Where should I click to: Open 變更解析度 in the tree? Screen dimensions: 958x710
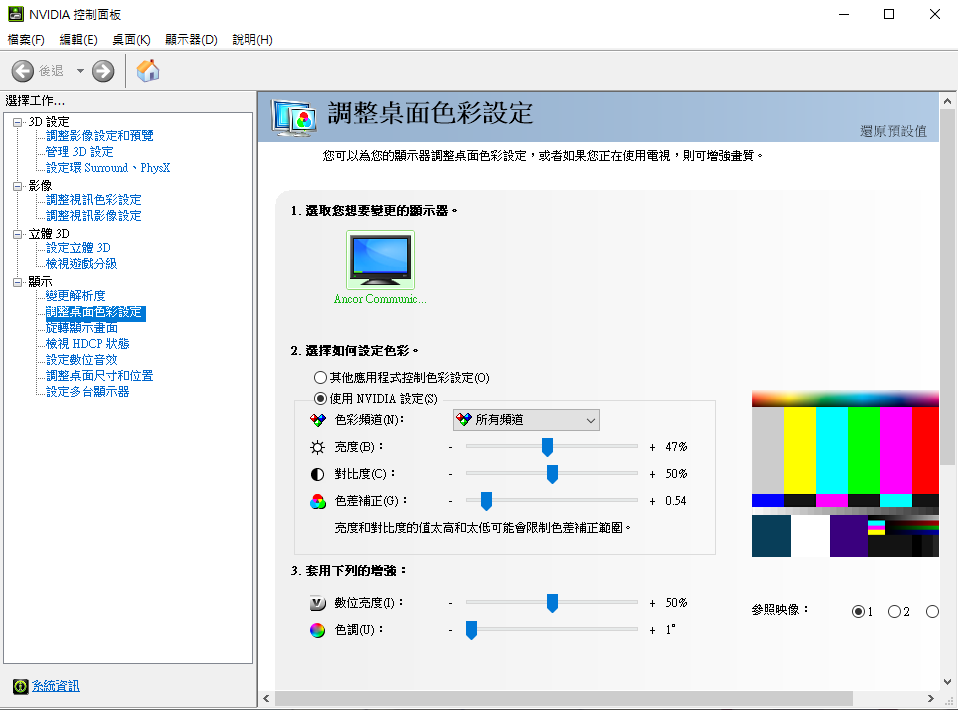(x=76, y=296)
